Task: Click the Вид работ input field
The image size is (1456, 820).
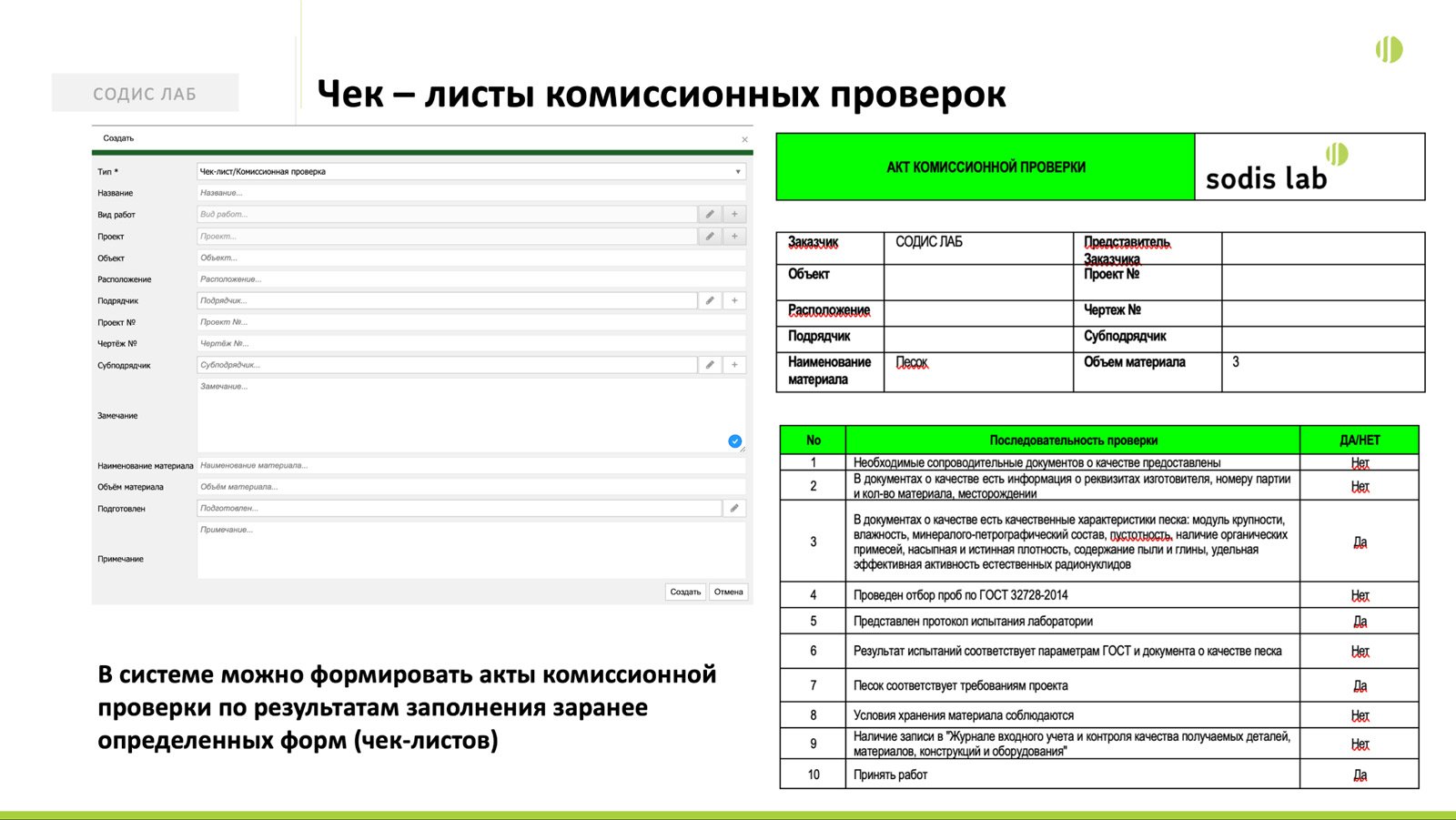Action: [447, 214]
